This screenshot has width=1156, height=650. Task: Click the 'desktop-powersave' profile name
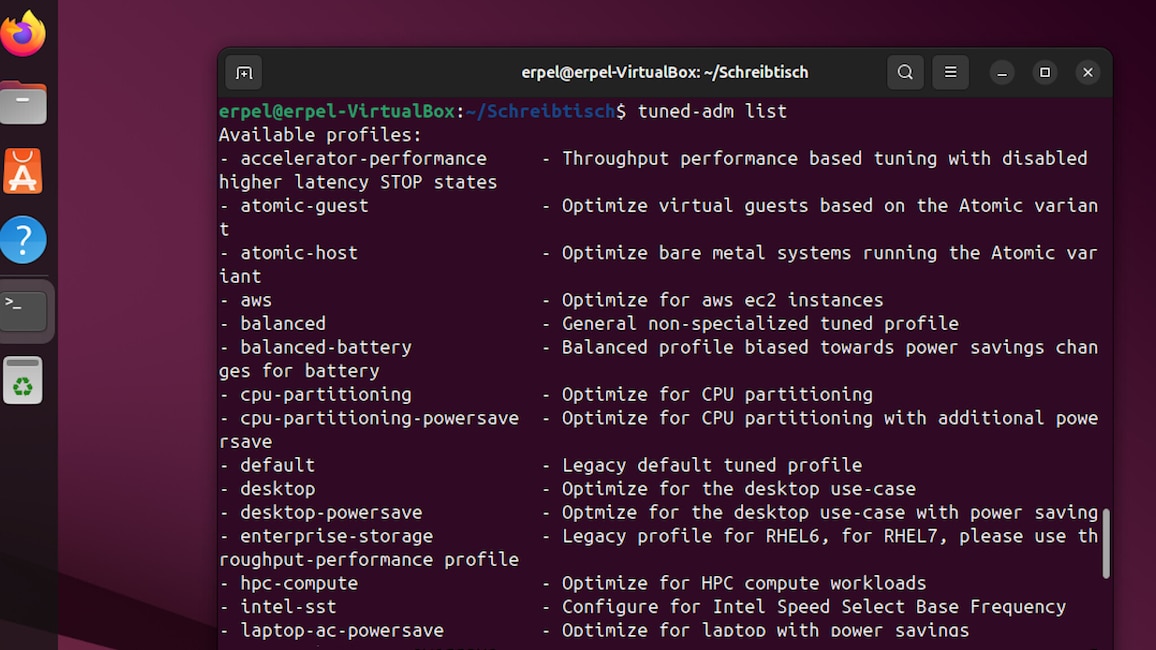[331, 512]
